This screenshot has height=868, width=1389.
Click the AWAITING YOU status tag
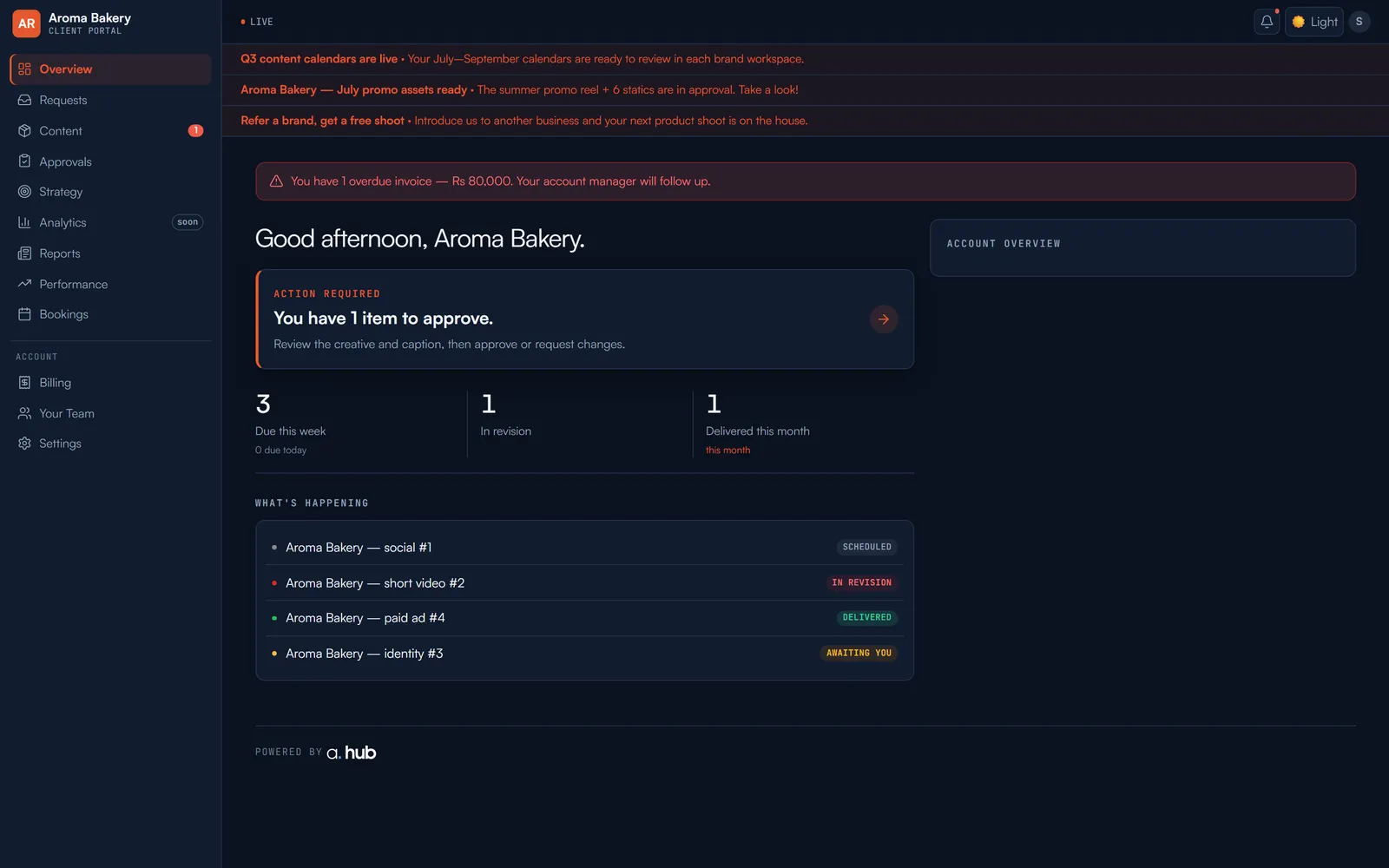[x=859, y=654]
